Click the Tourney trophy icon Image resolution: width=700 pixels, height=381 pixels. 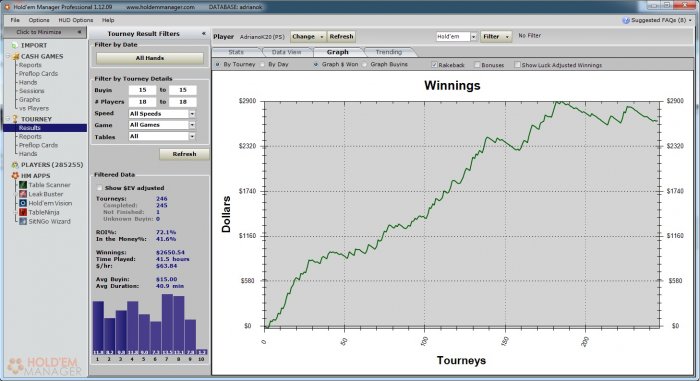tap(15, 119)
